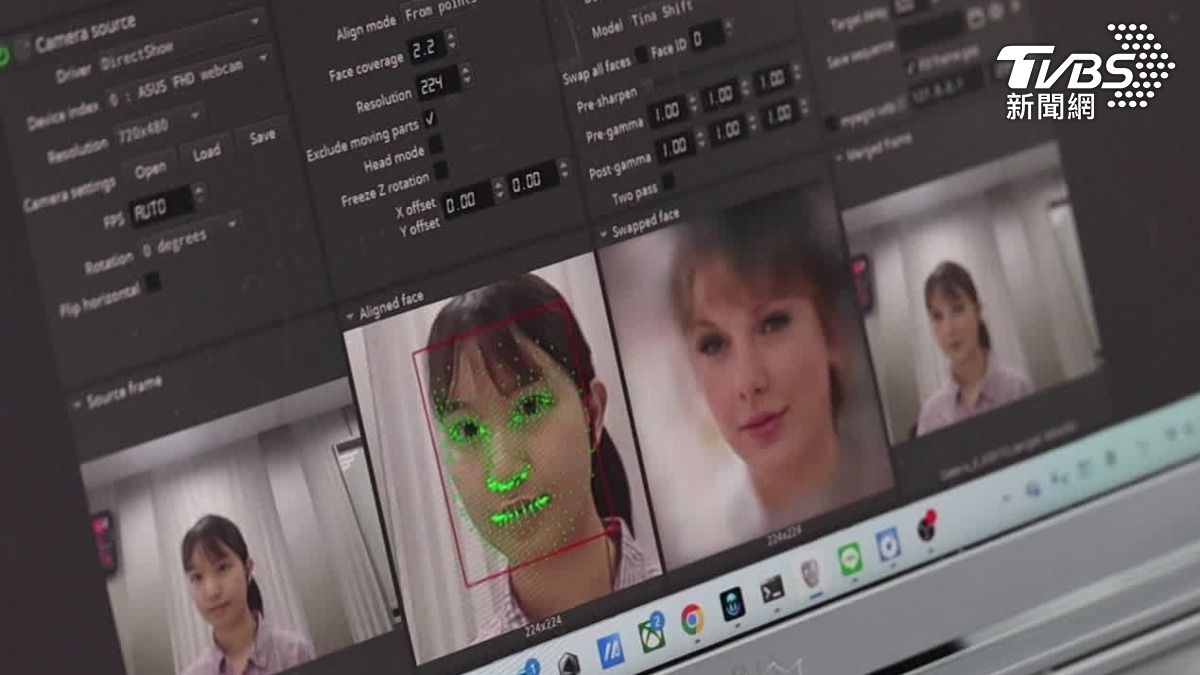Open the camera Resolution 720x480 dropdown
The image size is (1200, 675).
(162, 131)
